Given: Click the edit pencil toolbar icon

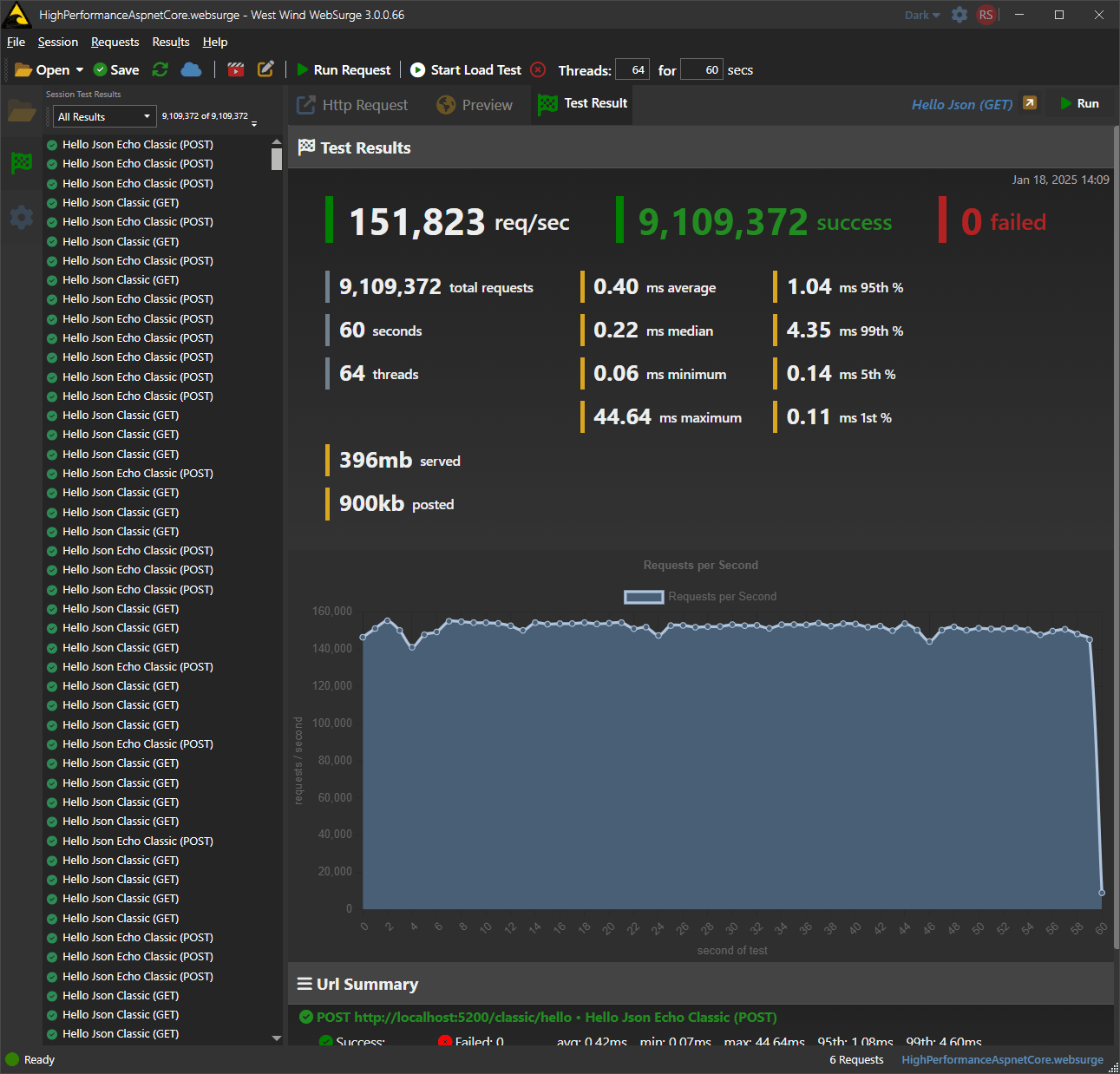Looking at the screenshot, I should point(265,69).
